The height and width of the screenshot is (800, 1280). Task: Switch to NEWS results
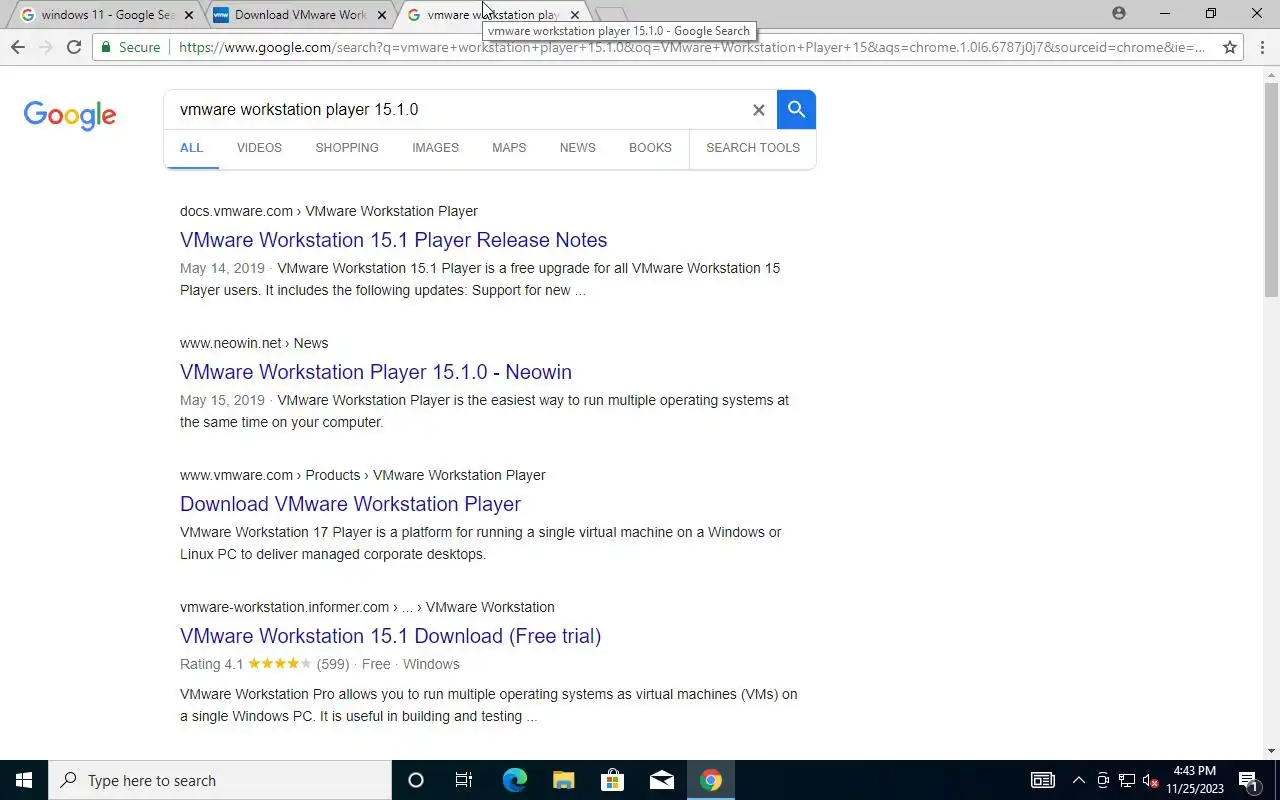(x=577, y=148)
